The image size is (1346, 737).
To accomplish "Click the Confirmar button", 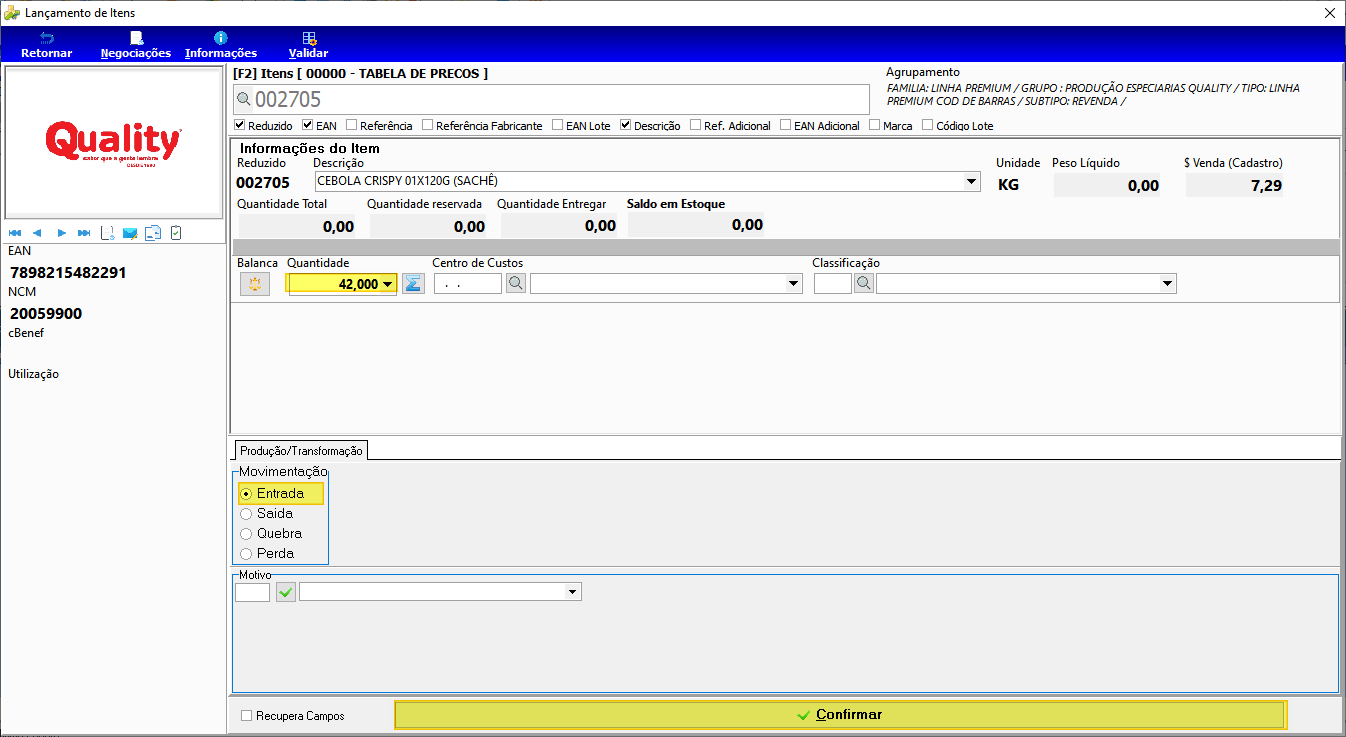I will (x=840, y=715).
